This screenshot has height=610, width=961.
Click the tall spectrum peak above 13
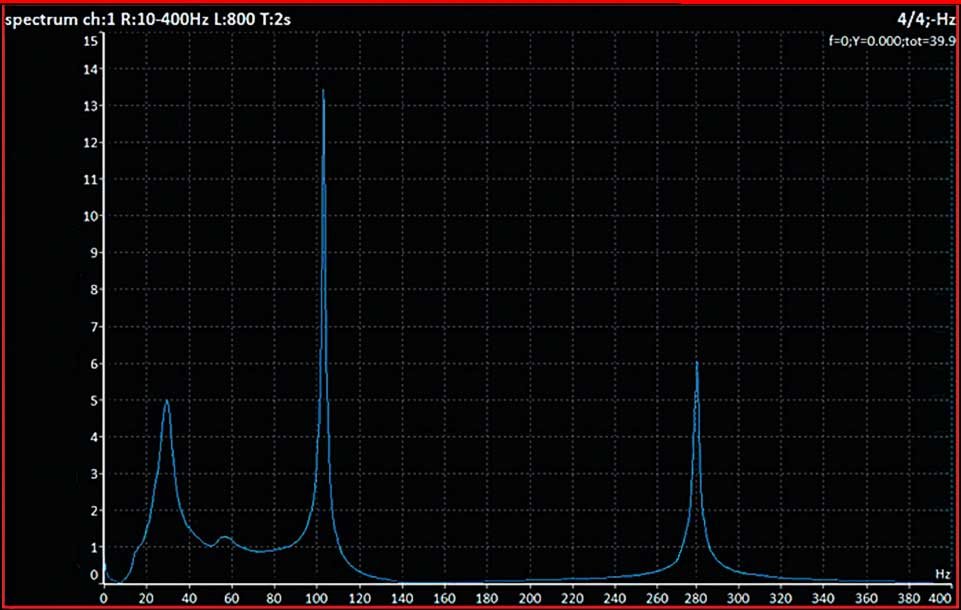[x=323, y=93]
